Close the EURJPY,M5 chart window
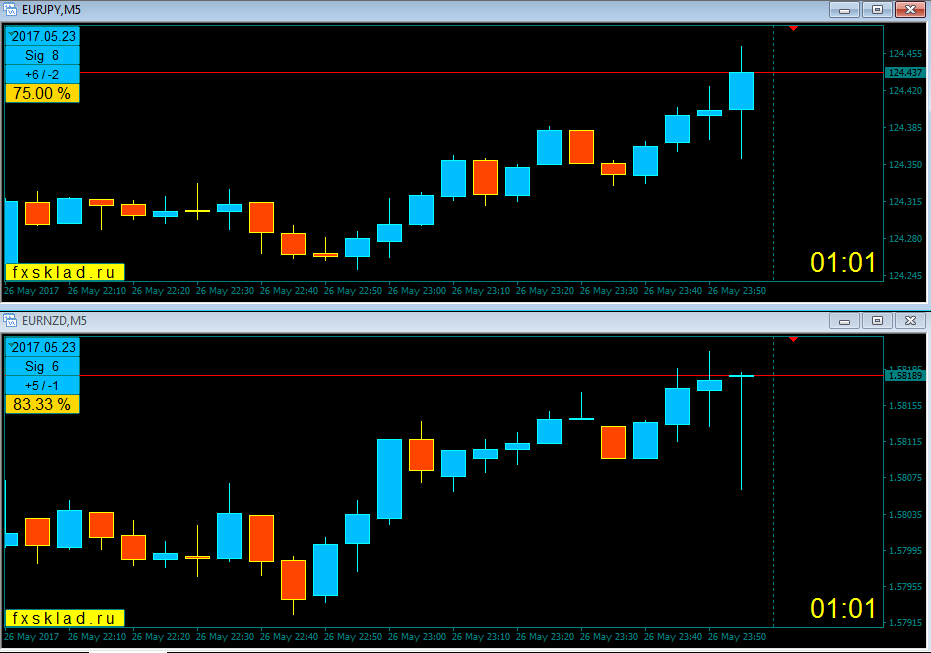The height and width of the screenshot is (653, 931). [910, 9]
